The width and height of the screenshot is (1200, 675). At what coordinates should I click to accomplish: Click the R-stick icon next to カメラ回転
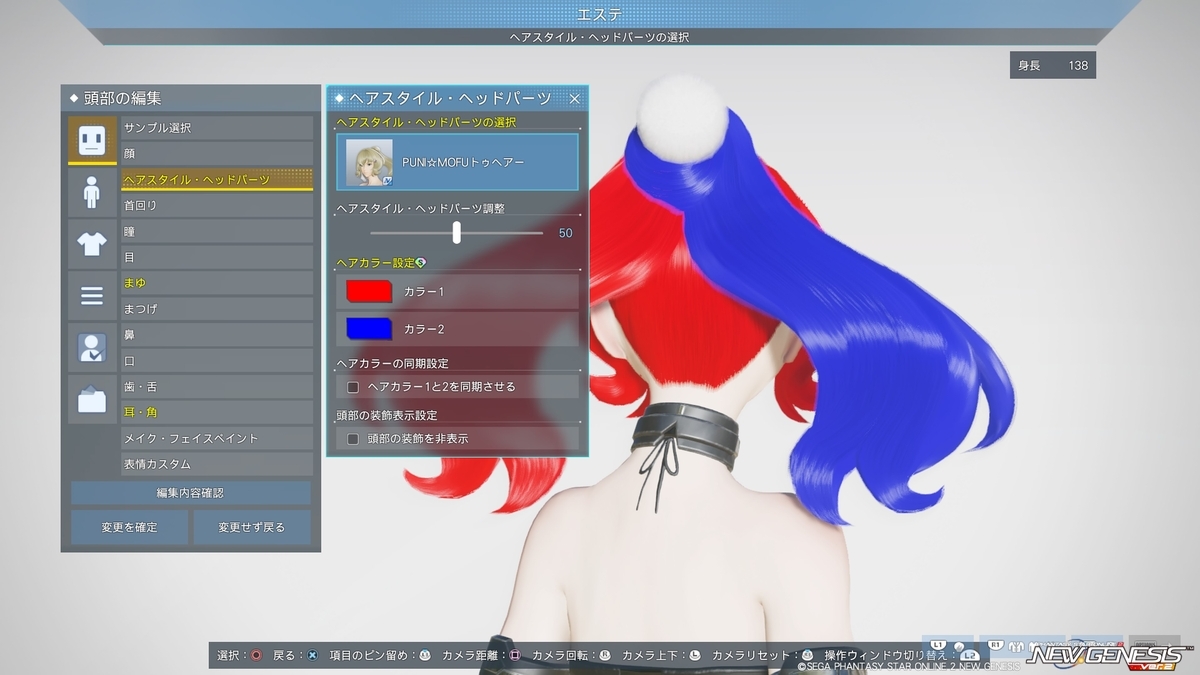coord(605,655)
